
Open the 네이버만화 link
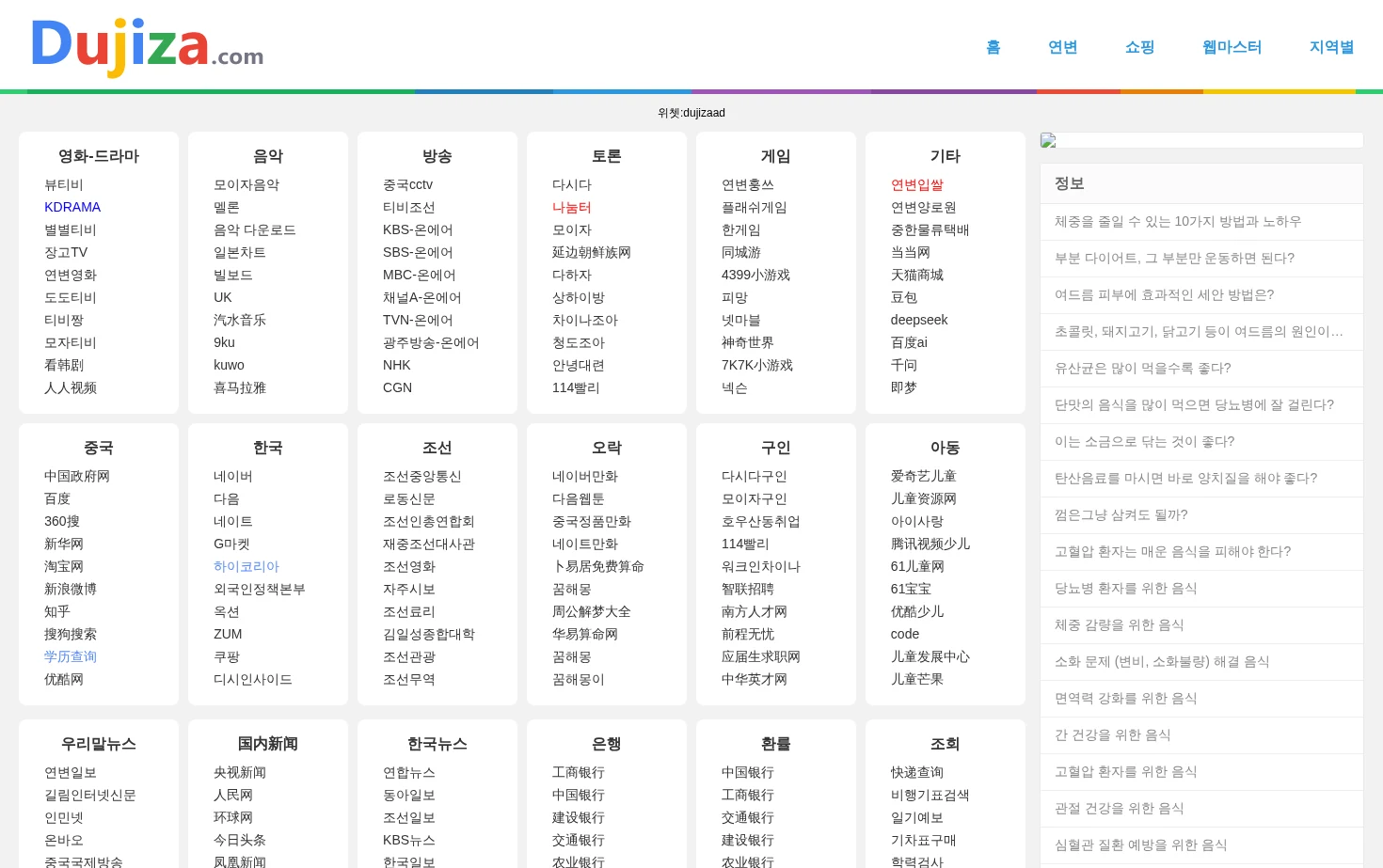pyautogui.click(x=585, y=476)
